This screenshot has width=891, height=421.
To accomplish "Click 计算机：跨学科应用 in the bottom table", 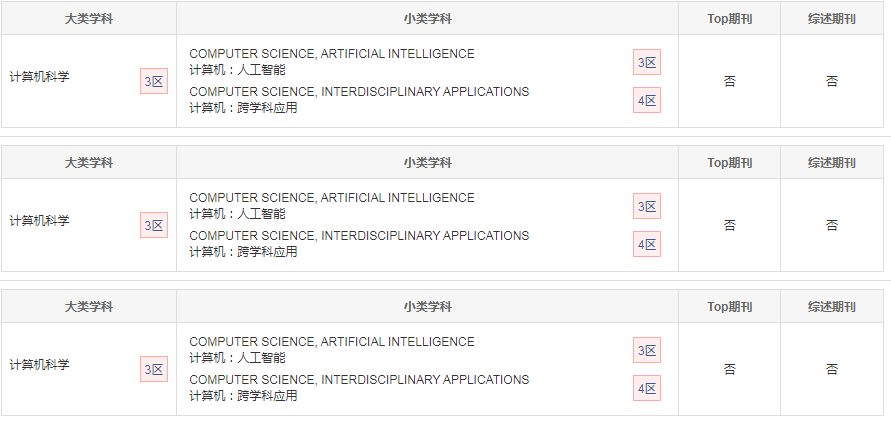I will pyautogui.click(x=243, y=396).
